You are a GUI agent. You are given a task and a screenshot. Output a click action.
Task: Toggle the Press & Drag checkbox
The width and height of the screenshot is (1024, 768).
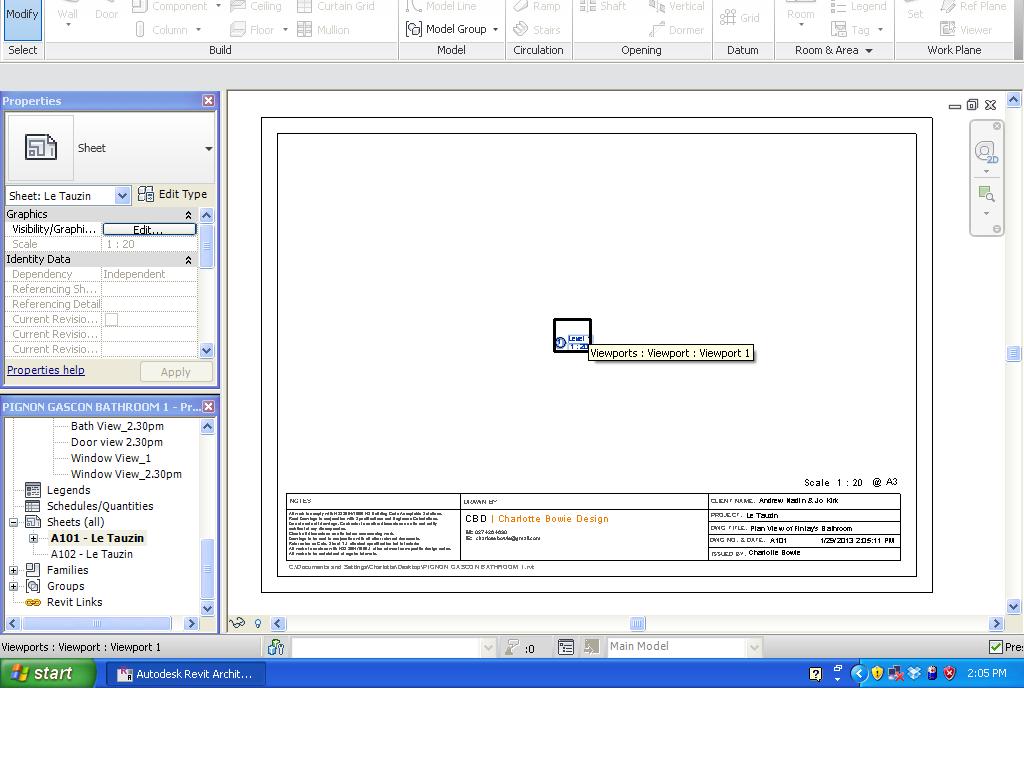[996, 647]
